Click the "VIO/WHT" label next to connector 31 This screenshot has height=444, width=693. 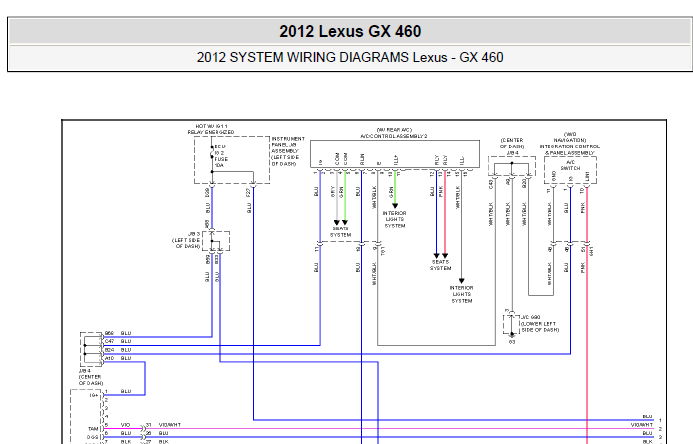tap(170, 425)
